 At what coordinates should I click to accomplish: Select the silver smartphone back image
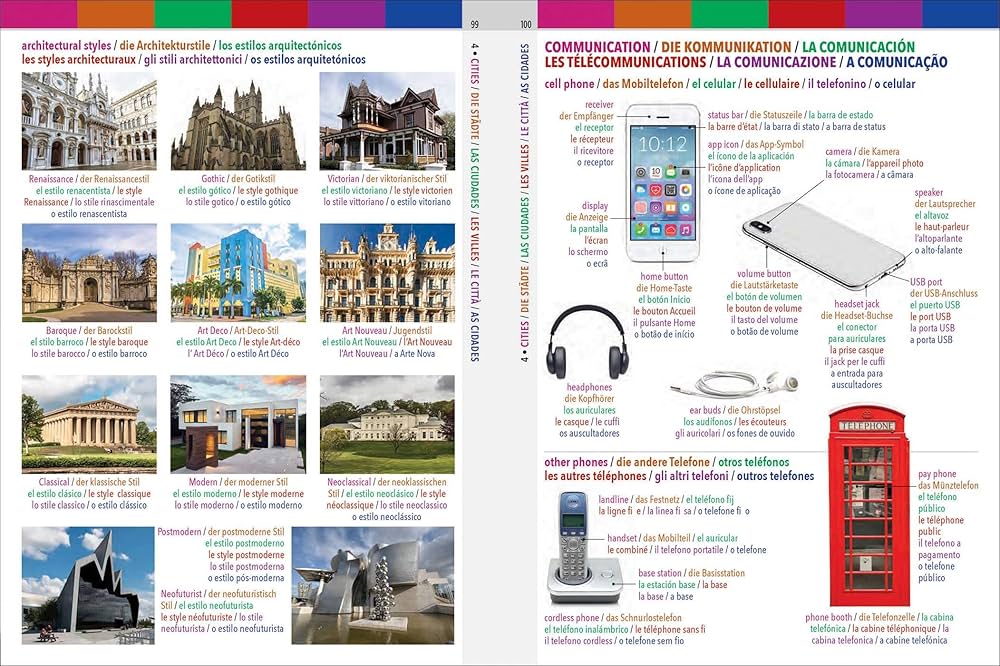(823, 244)
